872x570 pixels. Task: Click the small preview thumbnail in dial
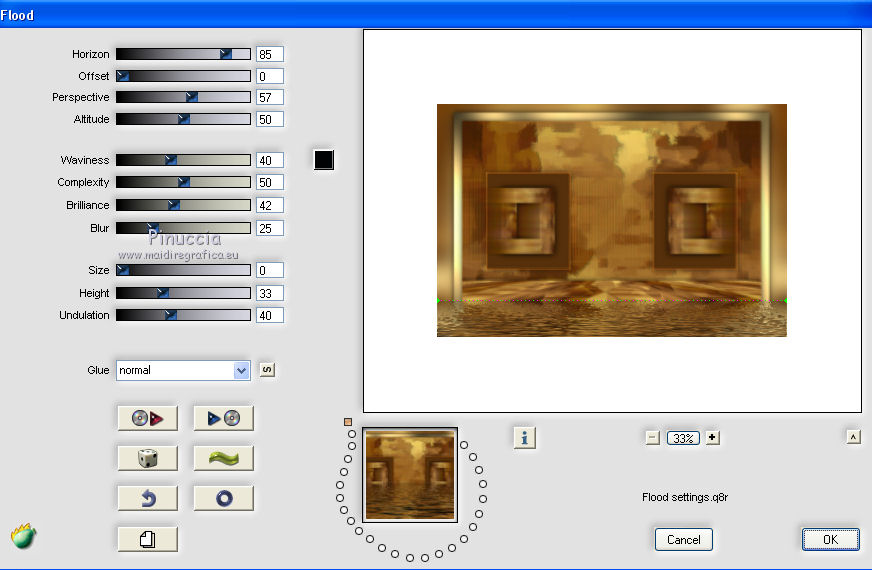[410, 475]
